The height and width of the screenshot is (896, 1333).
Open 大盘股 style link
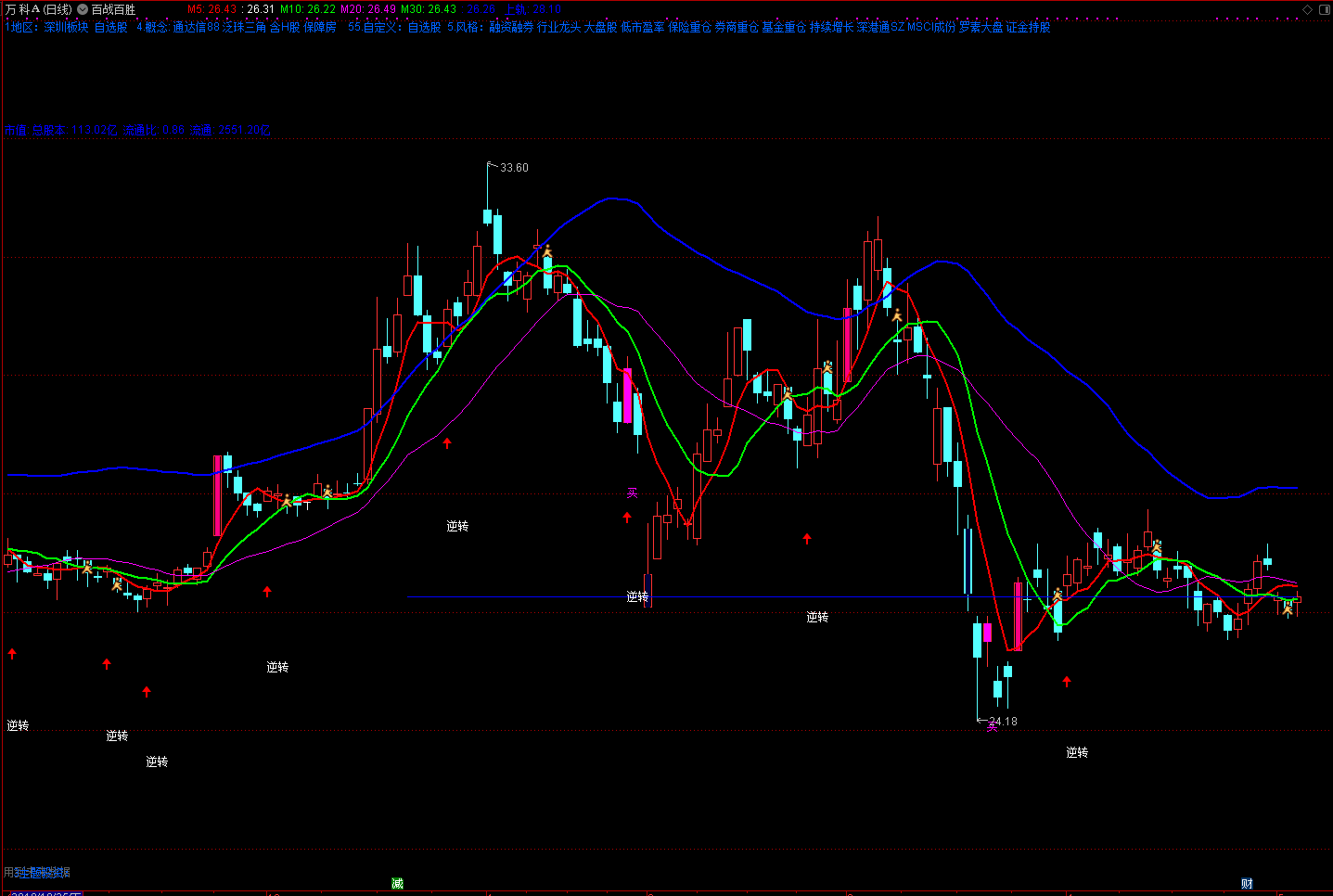(x=600, y=28)
